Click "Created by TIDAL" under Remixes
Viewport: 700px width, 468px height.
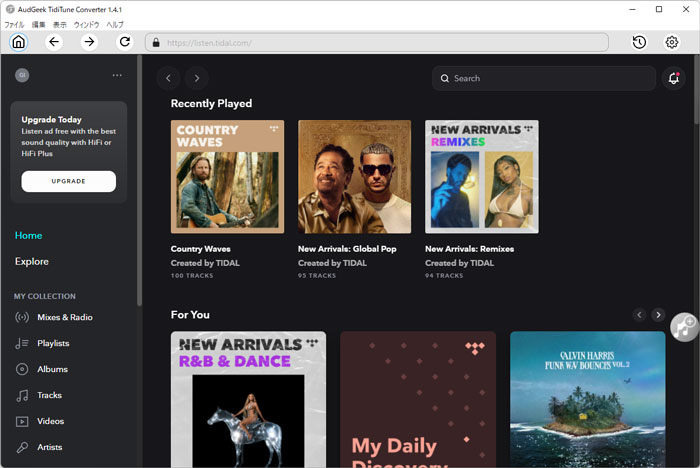point(459,263)
